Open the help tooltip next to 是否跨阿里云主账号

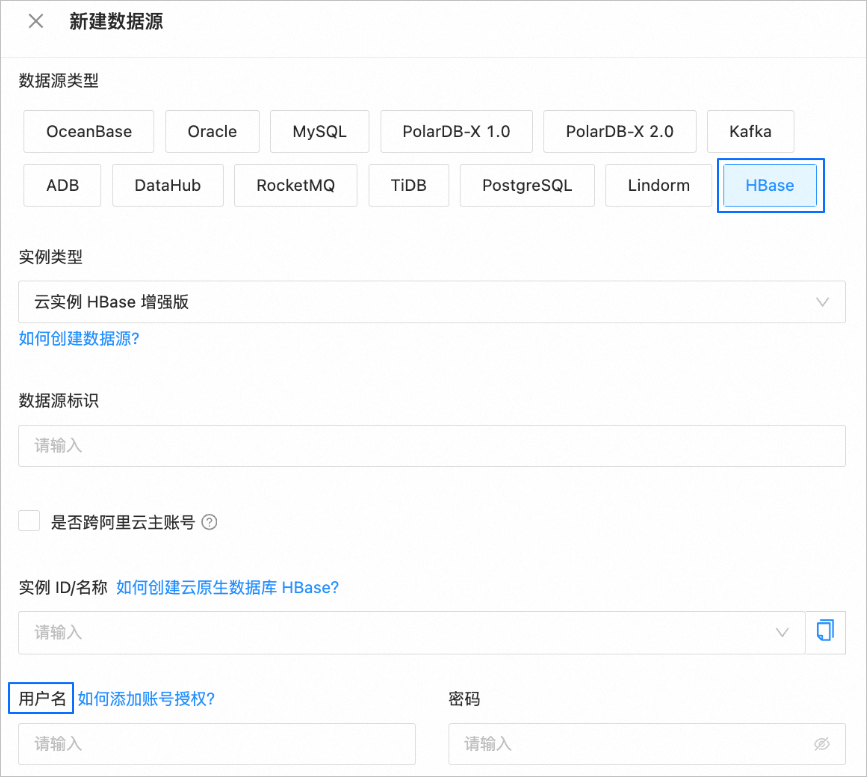209,521
